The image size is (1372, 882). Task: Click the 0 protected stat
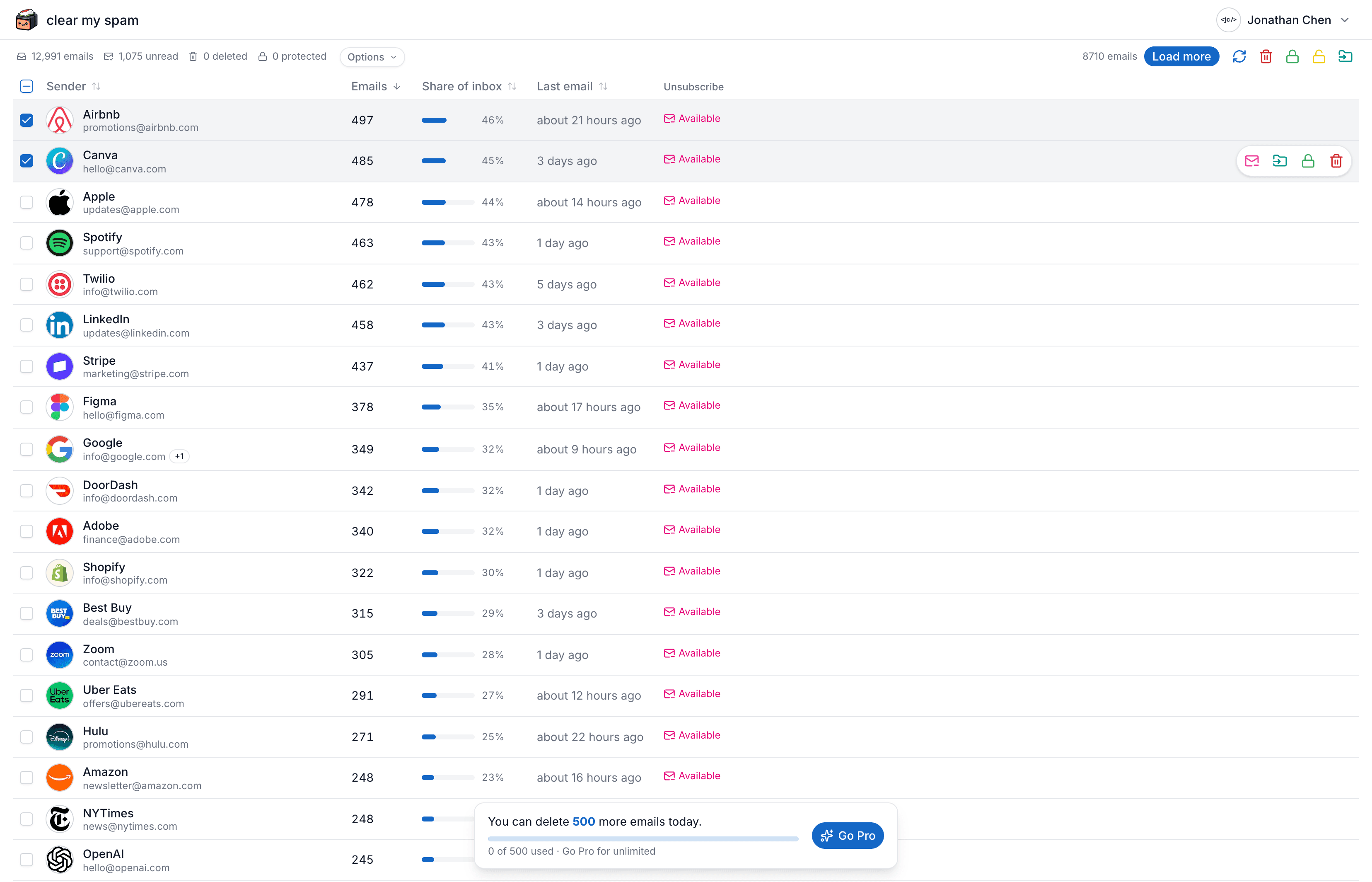pos(292,56)
